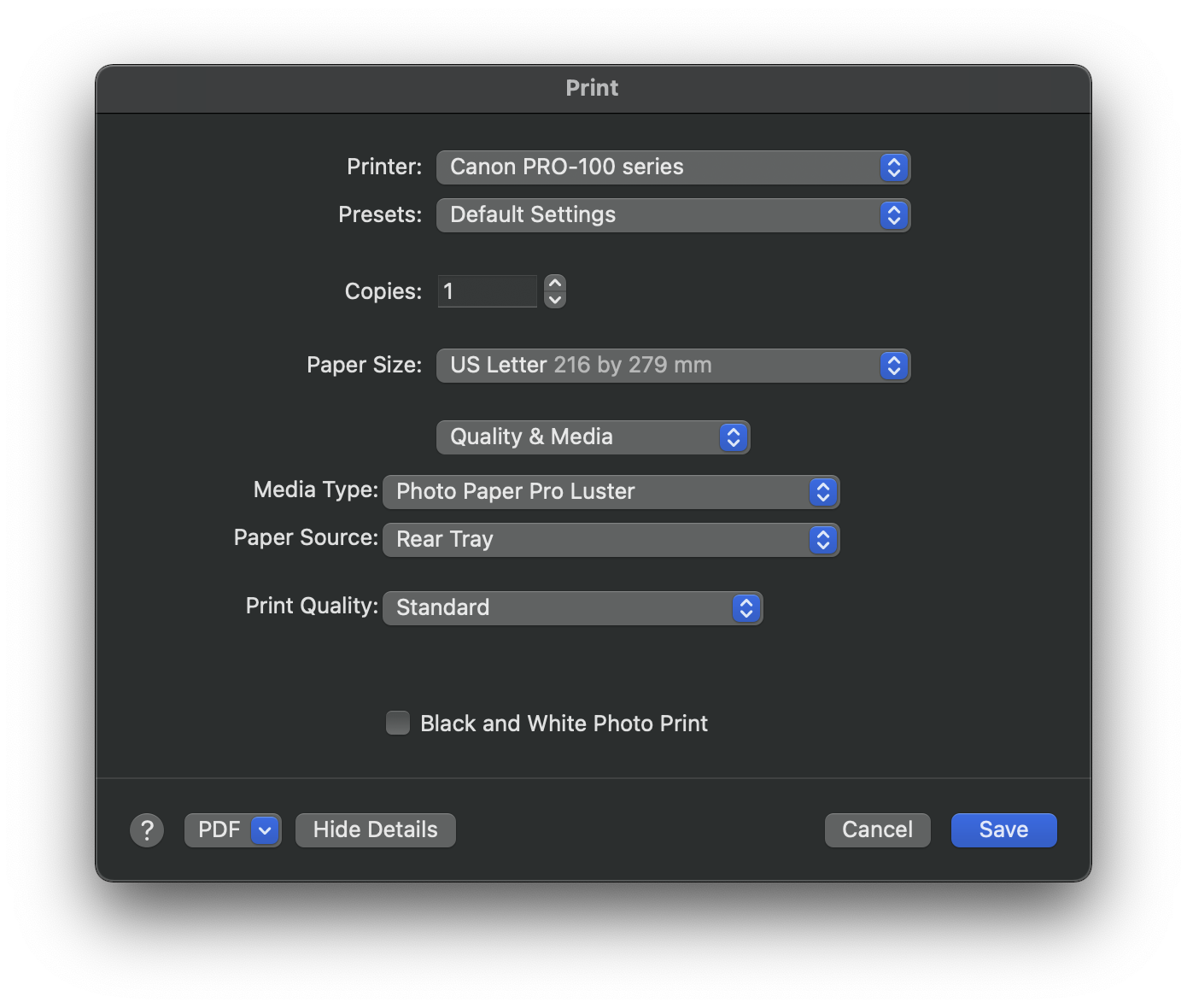
Task: Click the Presets popup chevron icon
Action: 893,215
